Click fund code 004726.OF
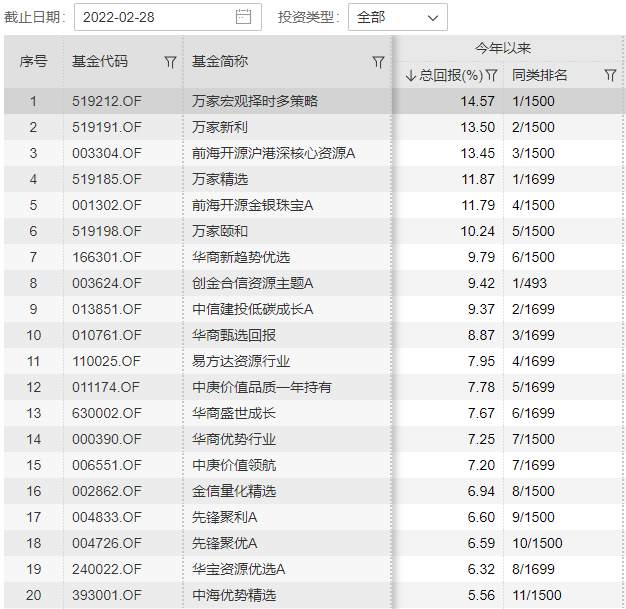The height and width of the screenshot is (609, 626). [107, 543]
